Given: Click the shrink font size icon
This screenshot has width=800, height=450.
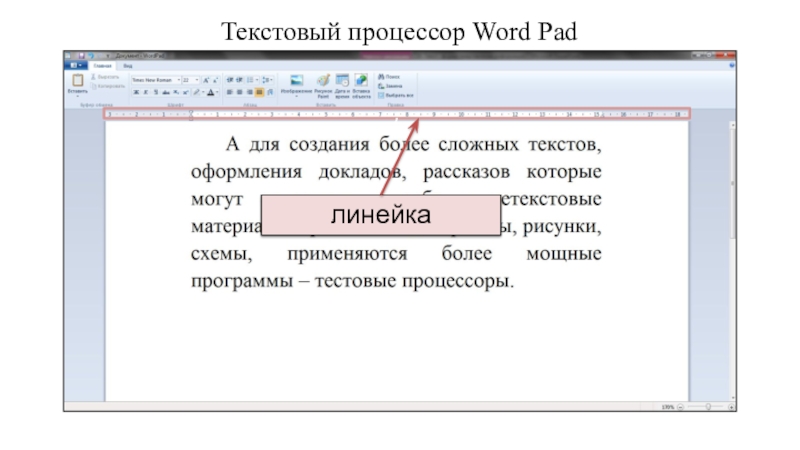Looking at the screenshot, I should 215,80.
